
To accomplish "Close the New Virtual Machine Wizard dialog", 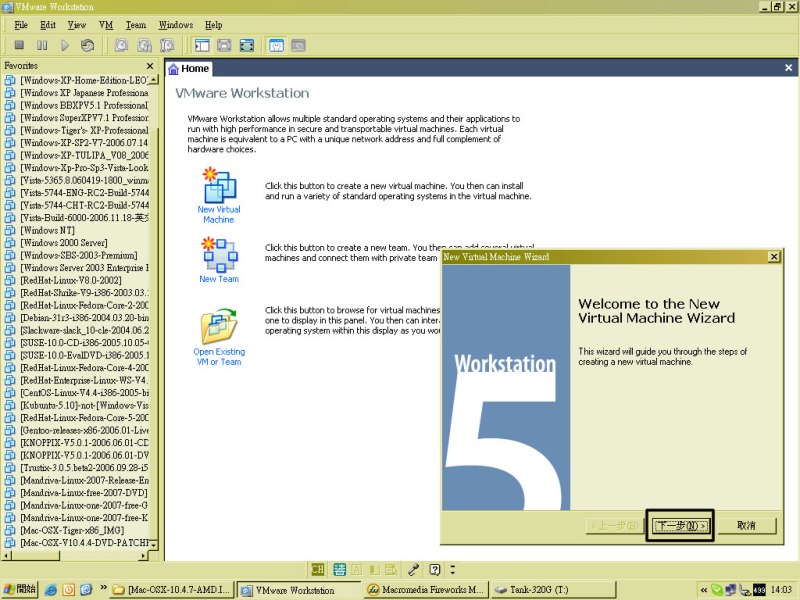I will click(x=774, y=257).
